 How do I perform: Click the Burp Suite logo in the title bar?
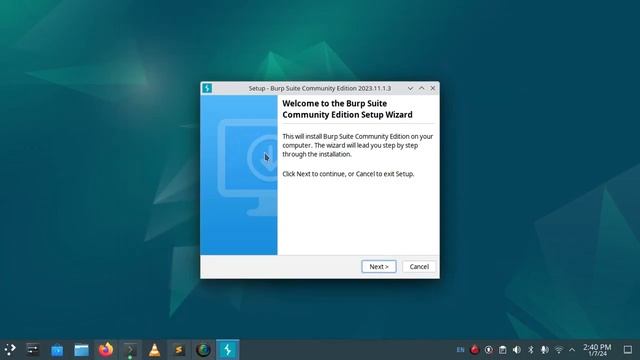(207, 88)
